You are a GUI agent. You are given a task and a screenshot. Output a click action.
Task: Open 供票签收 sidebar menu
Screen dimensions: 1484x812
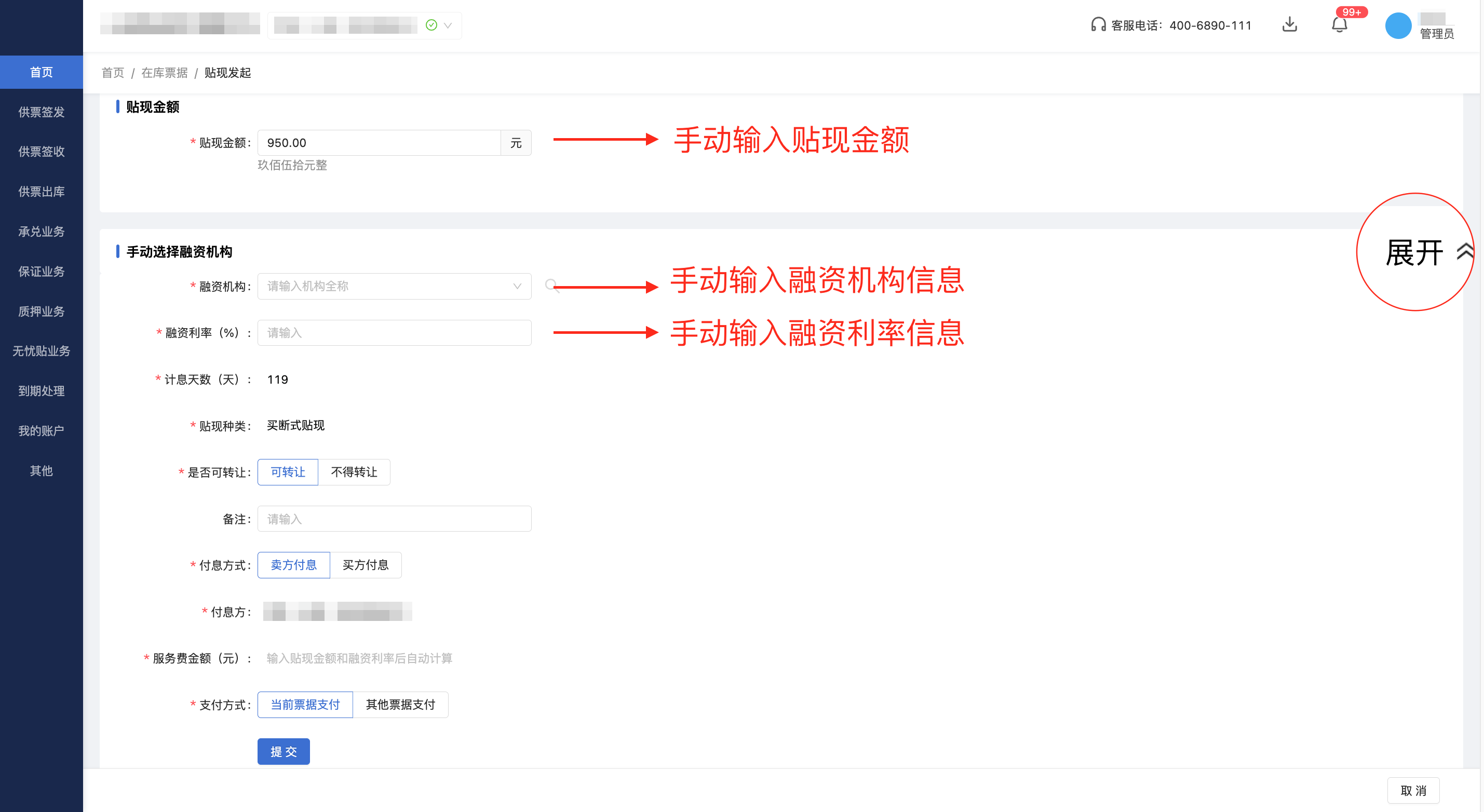pos(42,152)
